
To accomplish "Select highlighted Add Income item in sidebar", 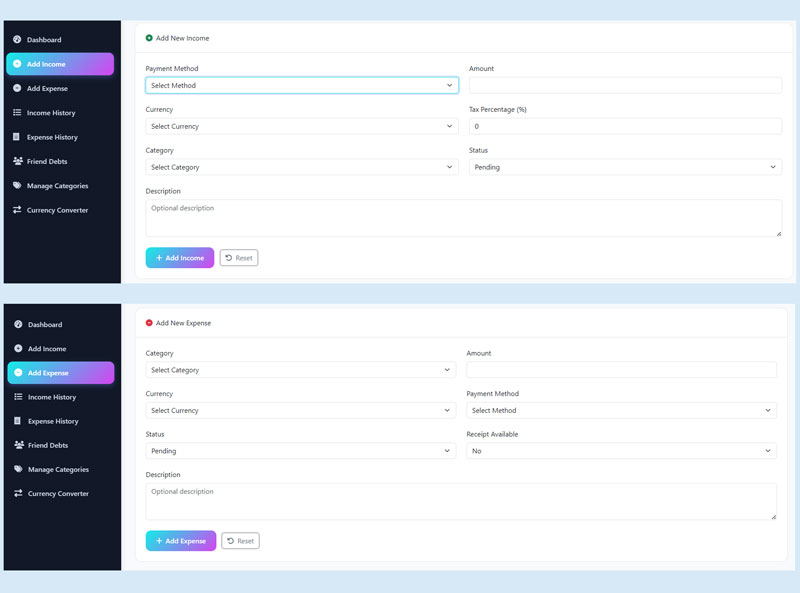I will click(x=60, y=64).
